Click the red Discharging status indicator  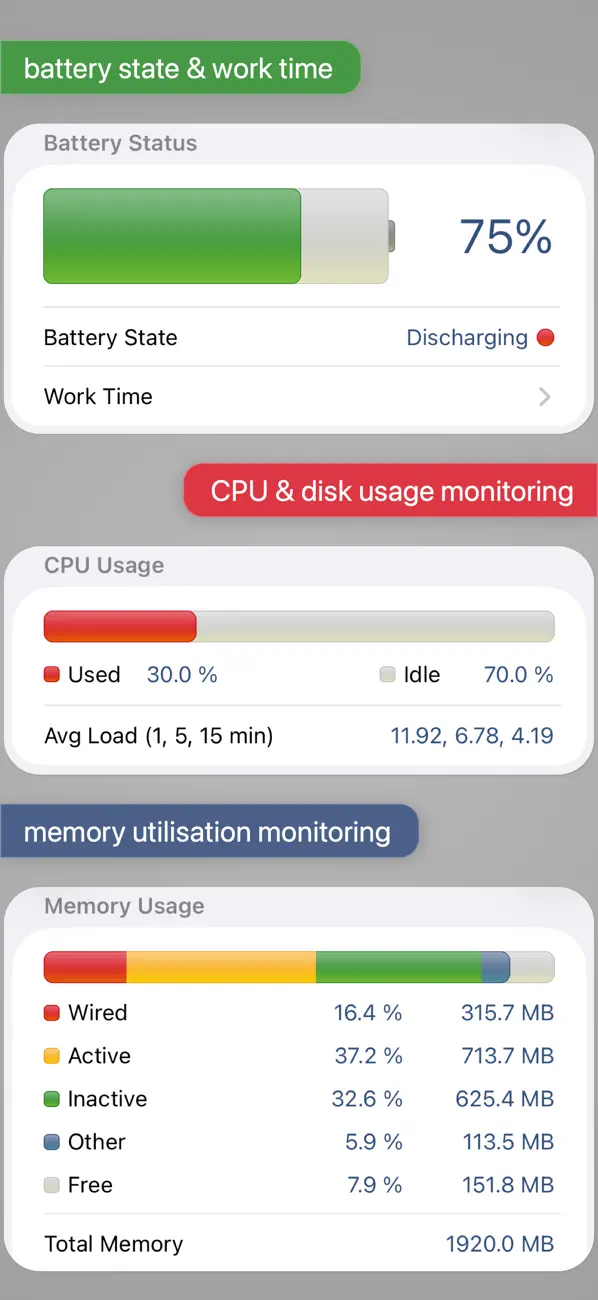(x=545, y=338)
